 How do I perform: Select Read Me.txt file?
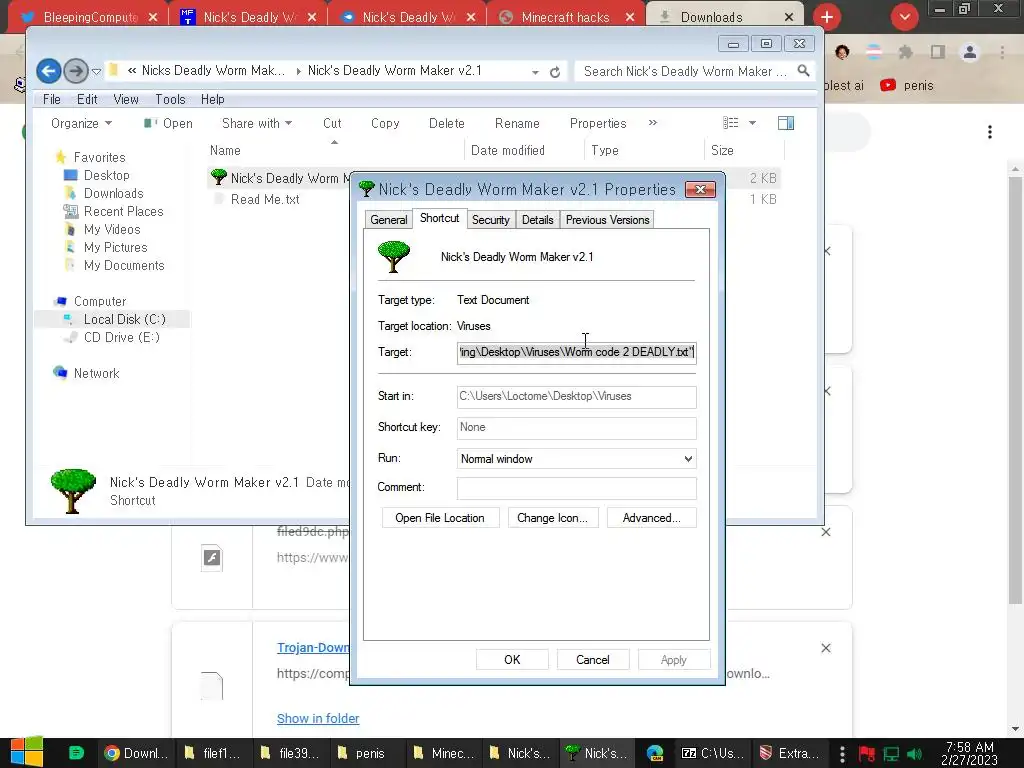[x=264, y=199]
